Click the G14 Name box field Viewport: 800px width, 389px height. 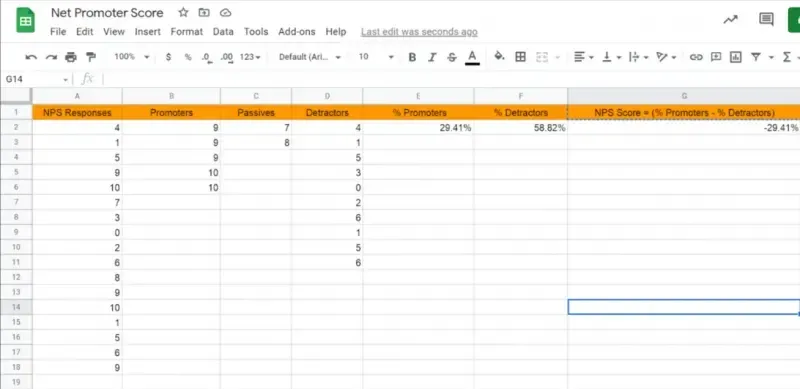[37, 79]
